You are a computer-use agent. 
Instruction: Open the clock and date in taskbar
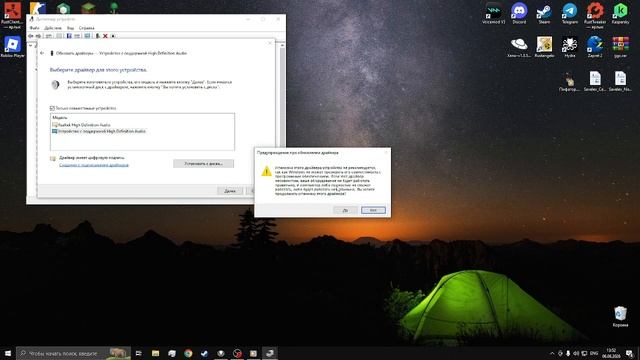tap(611, 353)
